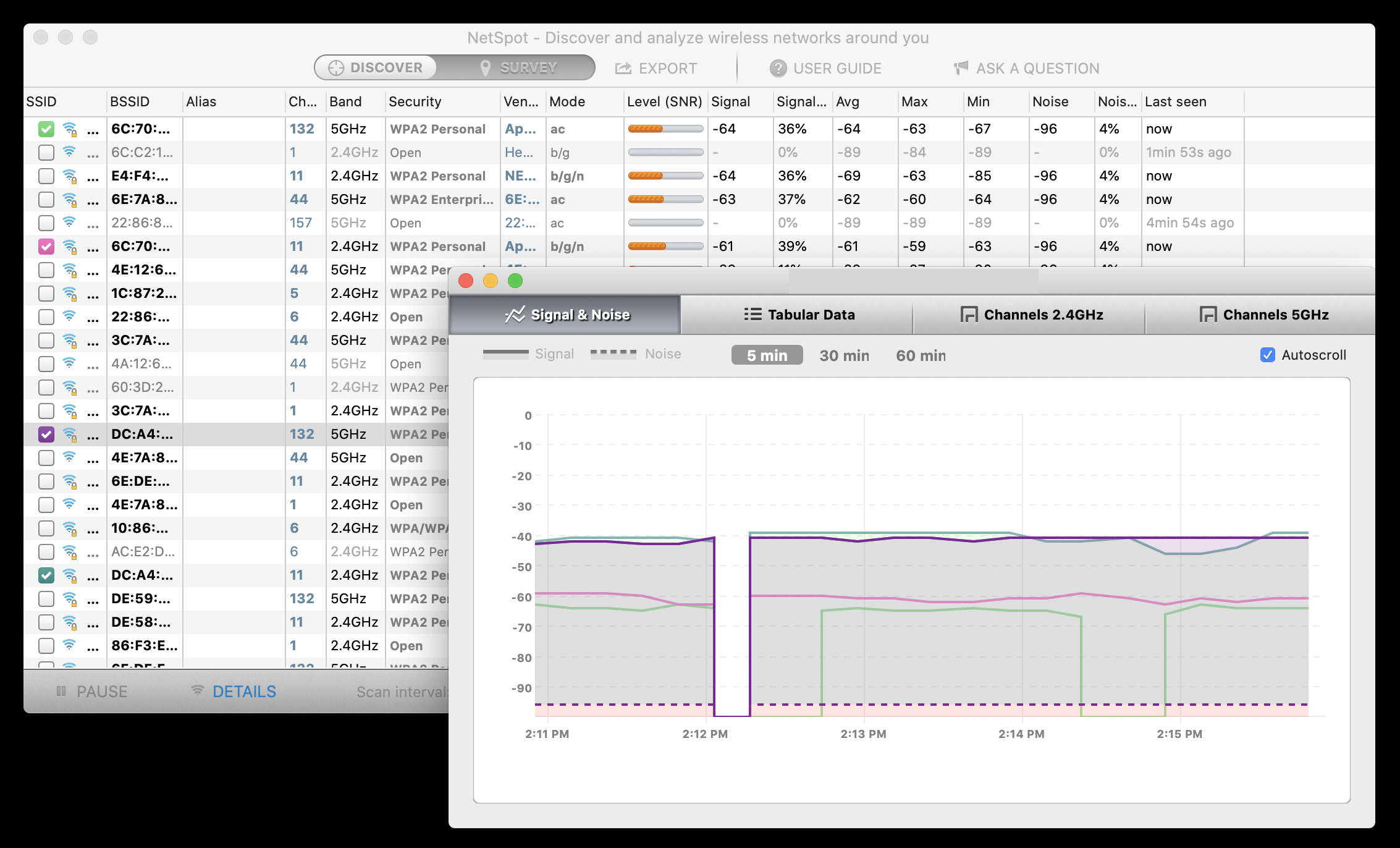Select the 3C:7A channel 44 network row

(236, 341)
